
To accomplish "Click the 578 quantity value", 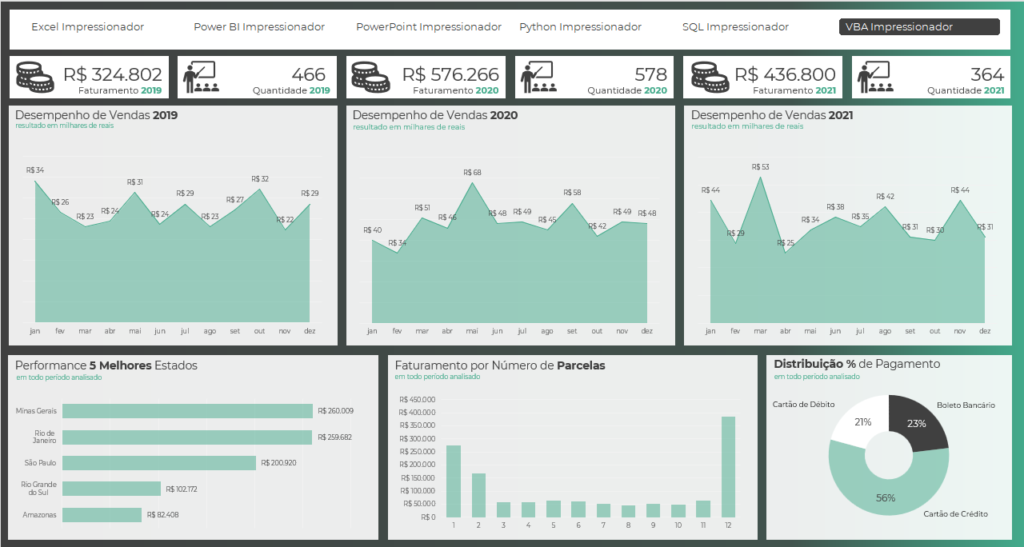I will 650,74.
